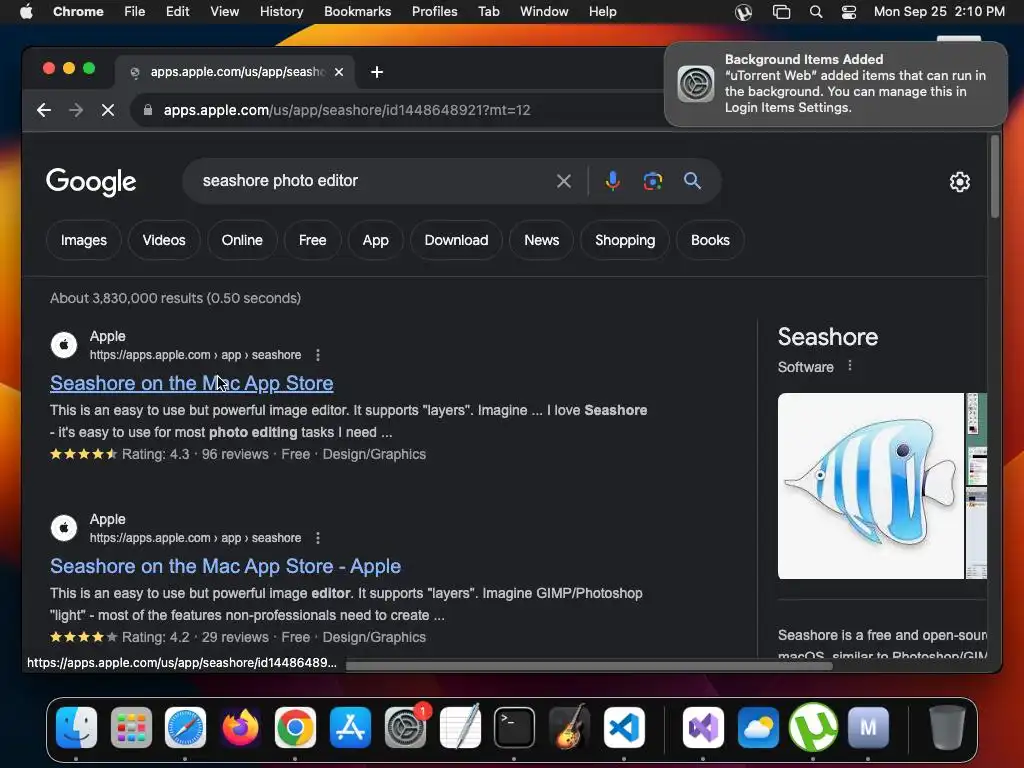This screenshot has width=1024, height=768.
Task: Click the Seashore knowledge panel title
Action: pyautogui.click(x=827, y=337)
